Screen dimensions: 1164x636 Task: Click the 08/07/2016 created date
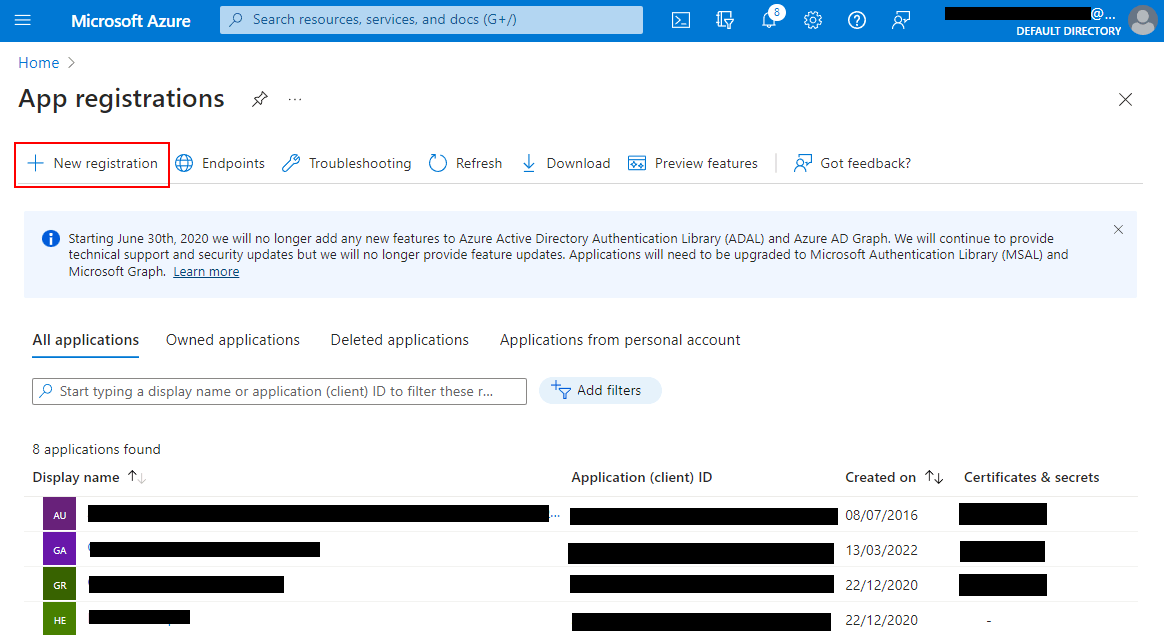881,515
